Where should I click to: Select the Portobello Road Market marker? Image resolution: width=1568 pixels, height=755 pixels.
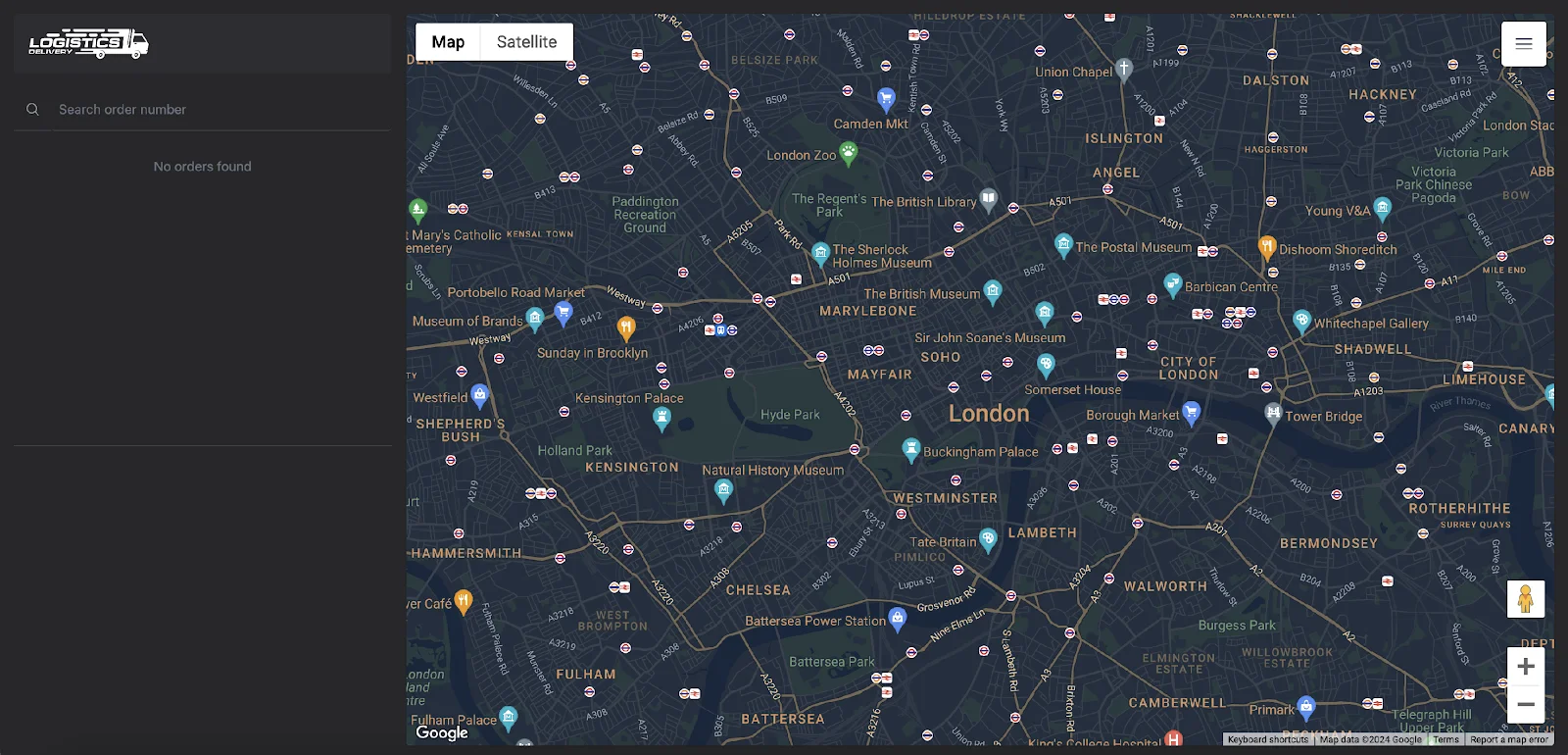click(563, 313)
